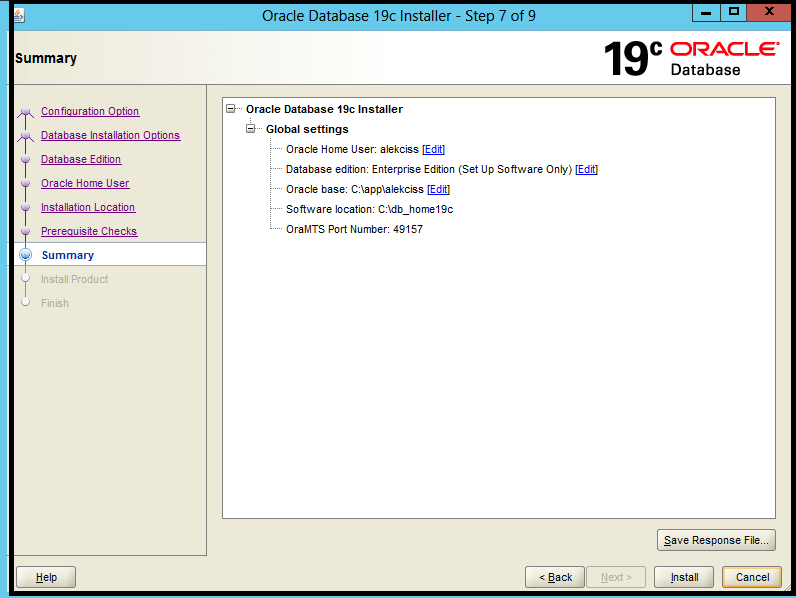Start installation with Install button
Screen dimensions: 796x598
point(684,577)
